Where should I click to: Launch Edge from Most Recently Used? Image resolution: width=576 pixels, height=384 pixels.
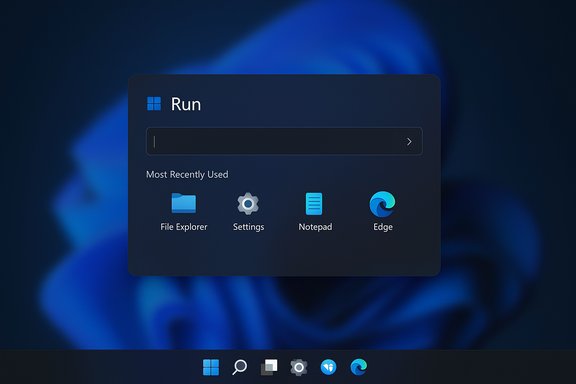point(383,212)
